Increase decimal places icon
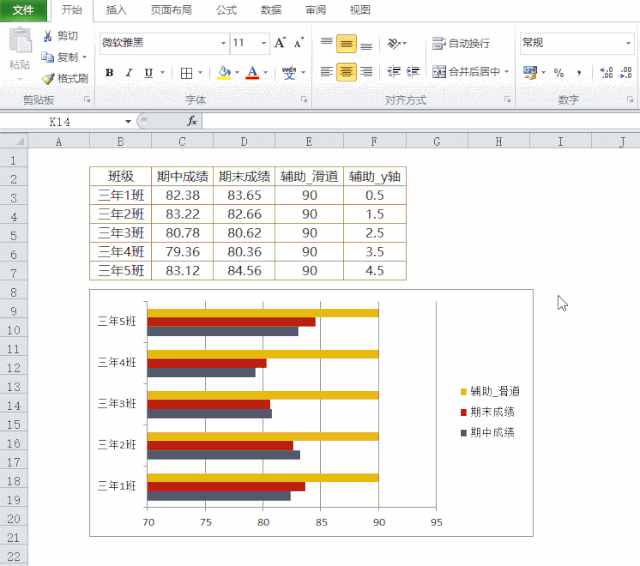640x566 pixels. click(606, 73)
